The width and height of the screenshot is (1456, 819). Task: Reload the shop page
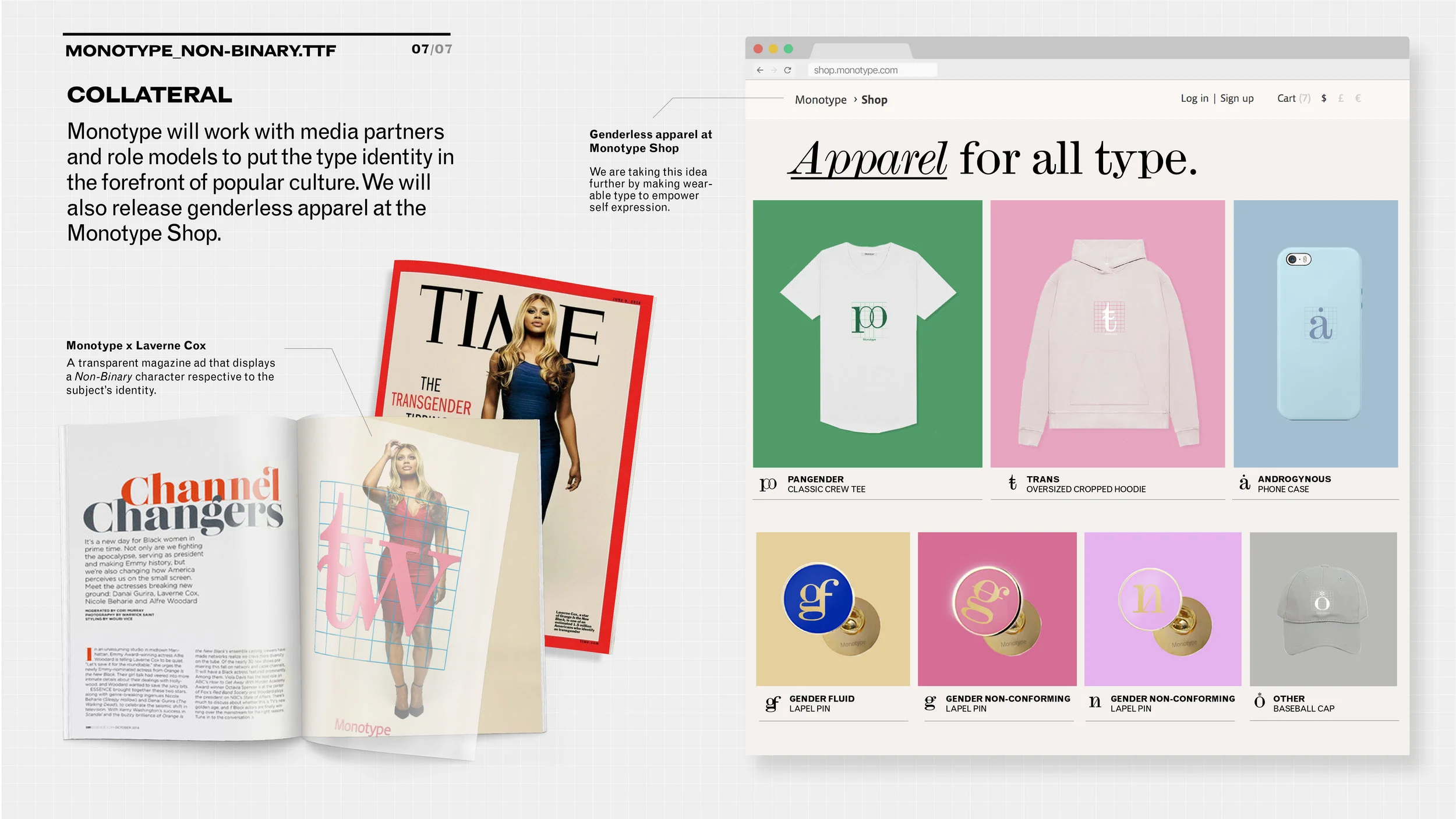tap(787, 70)
